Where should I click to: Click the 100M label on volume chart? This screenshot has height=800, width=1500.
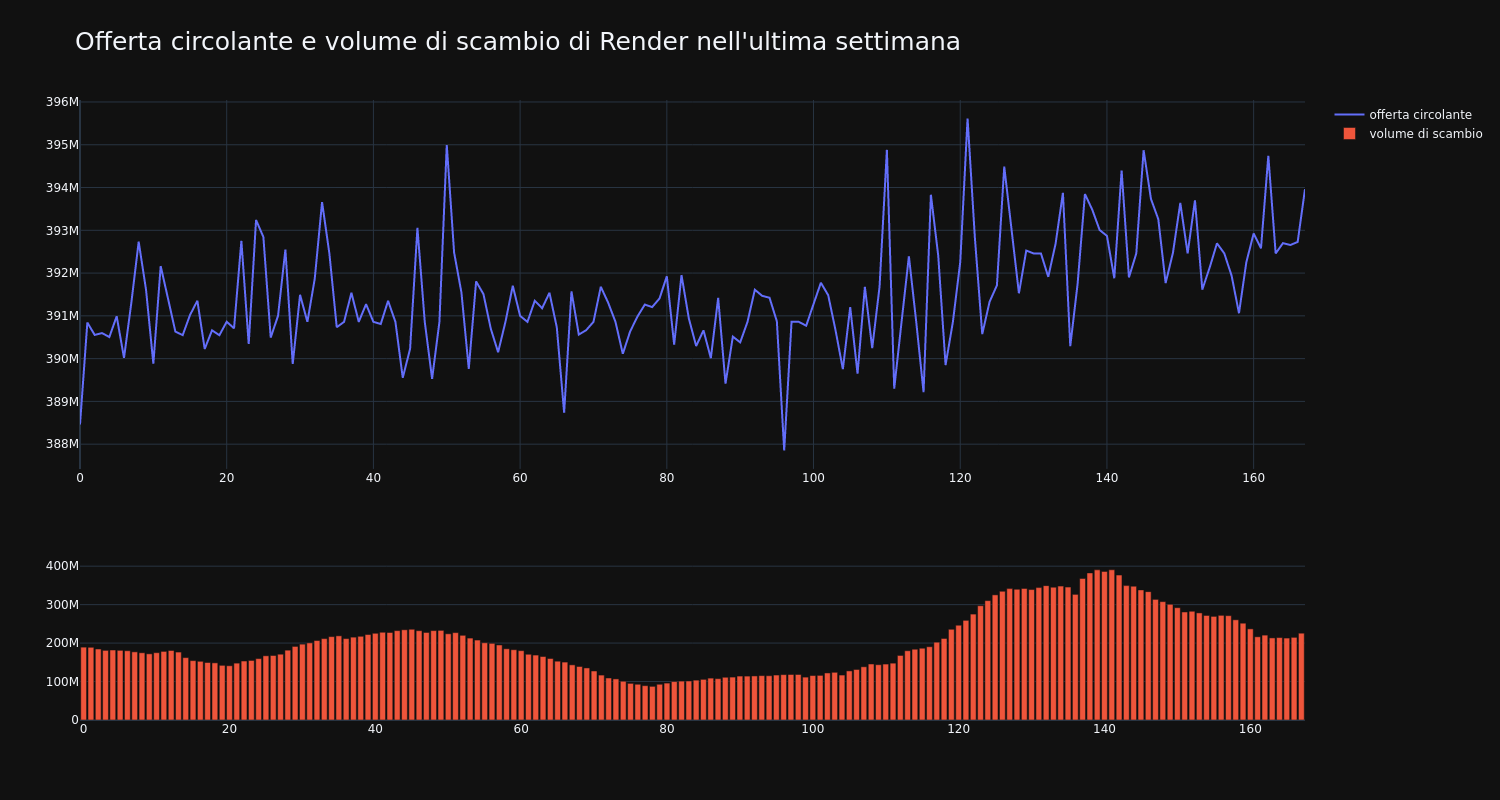coord(62,682)
